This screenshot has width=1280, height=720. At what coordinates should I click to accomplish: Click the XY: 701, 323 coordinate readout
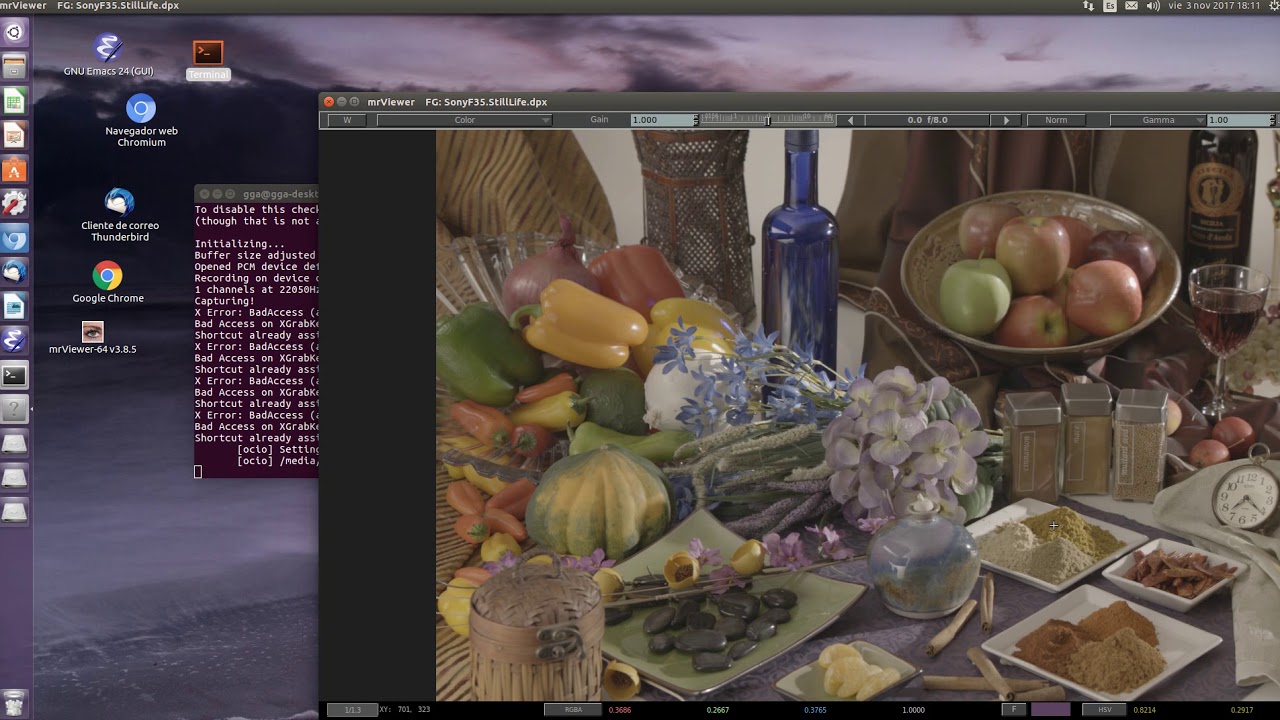(x=405, y=710)
